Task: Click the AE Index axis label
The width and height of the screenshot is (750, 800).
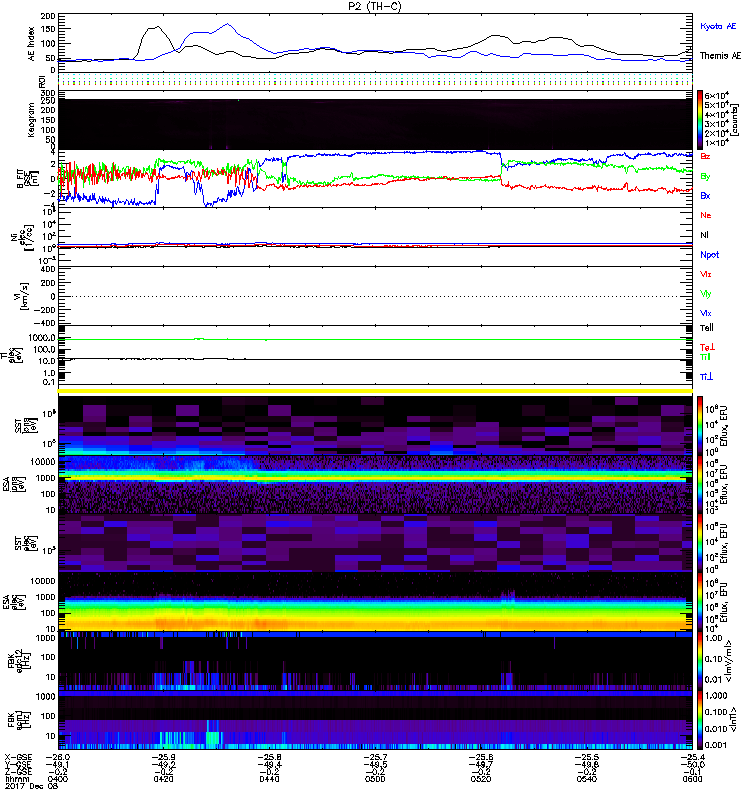Action: click(x=31, y=44)
